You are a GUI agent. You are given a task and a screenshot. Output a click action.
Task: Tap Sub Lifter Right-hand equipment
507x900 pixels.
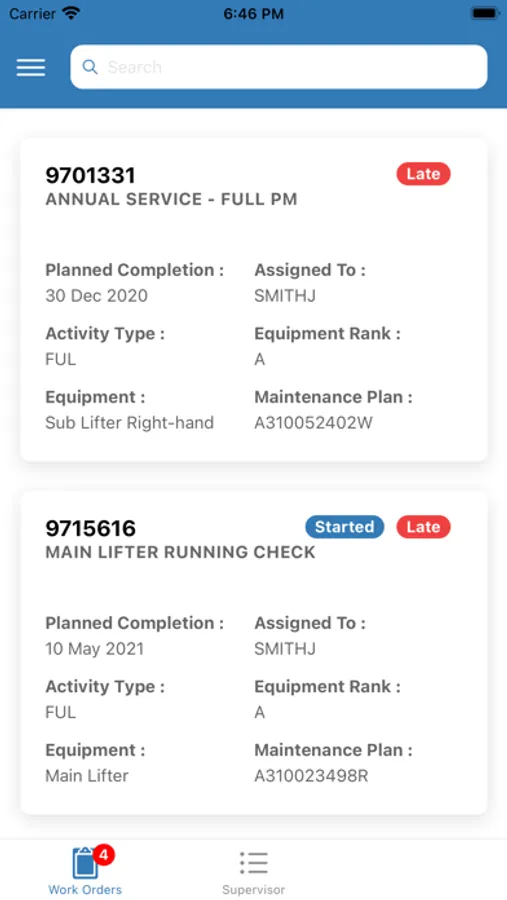click(130, 423)
